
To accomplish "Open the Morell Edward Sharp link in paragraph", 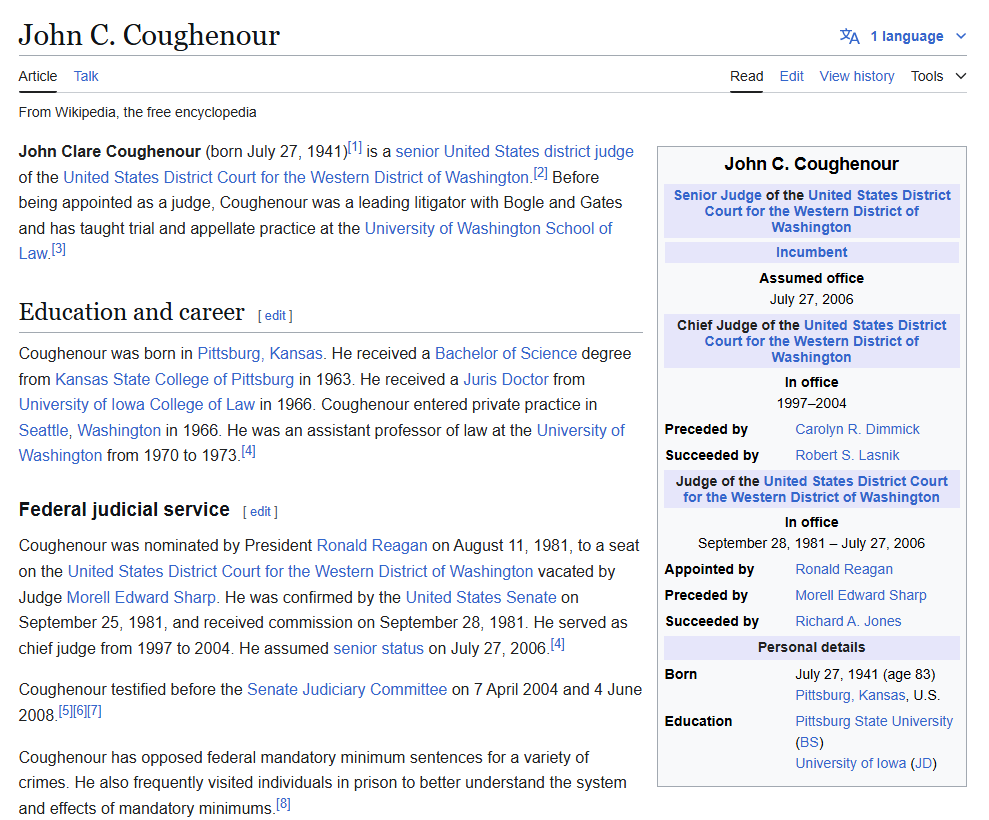I will [141, 597].
